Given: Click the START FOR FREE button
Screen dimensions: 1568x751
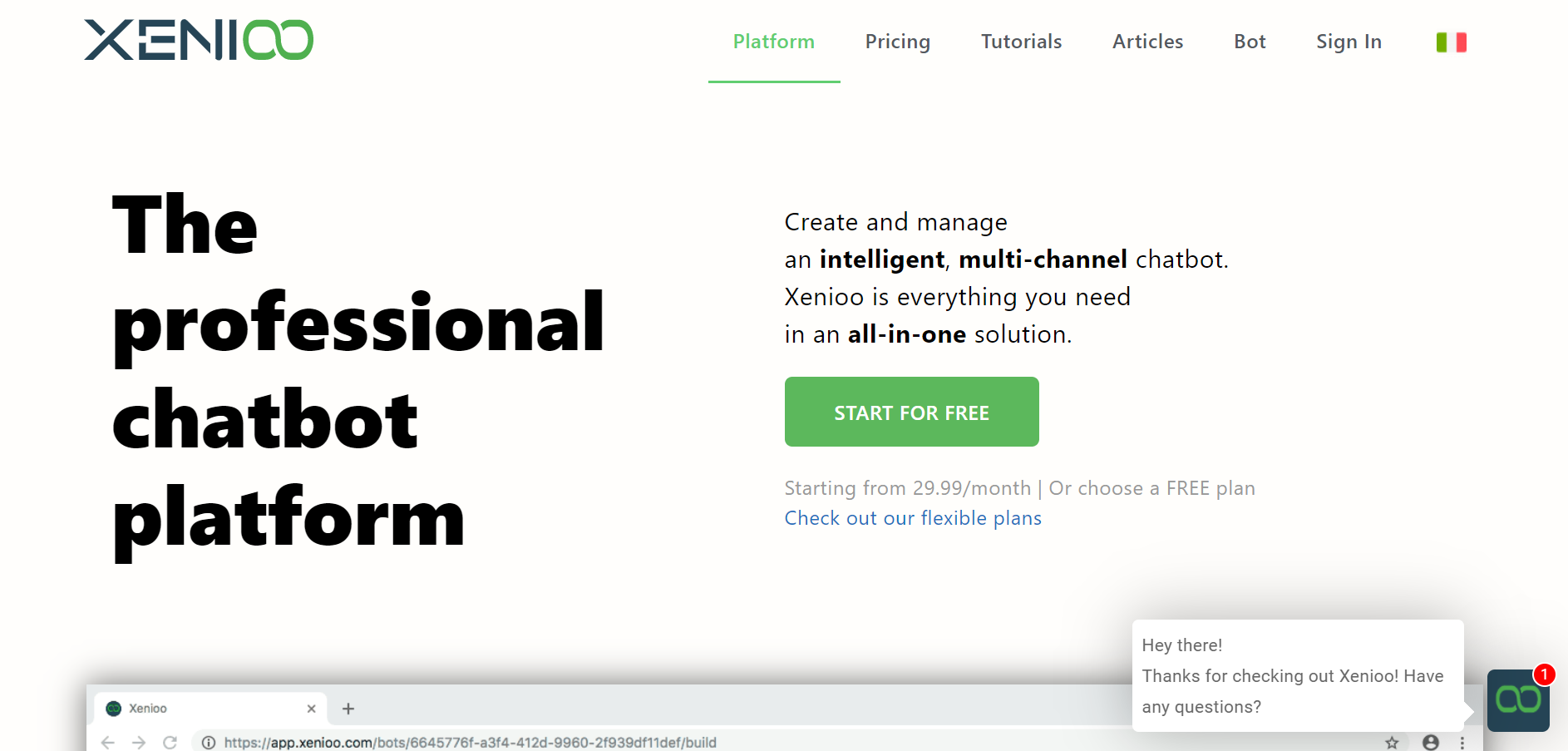Looking at the screenshot, I should point(912,412).
